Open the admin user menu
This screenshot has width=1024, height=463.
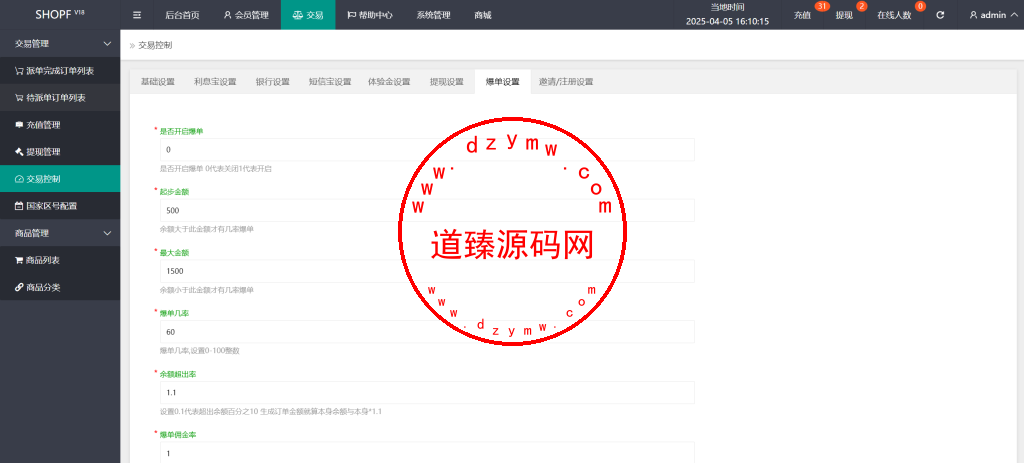click(x=991, y=15)
